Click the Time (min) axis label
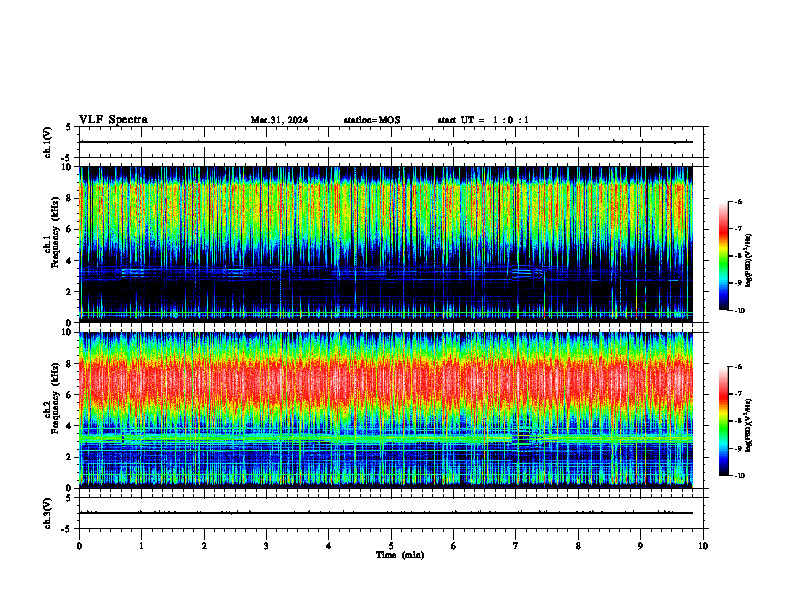This screenshot has width=792, height=612. pyautogui.click(x=400, y=555)
